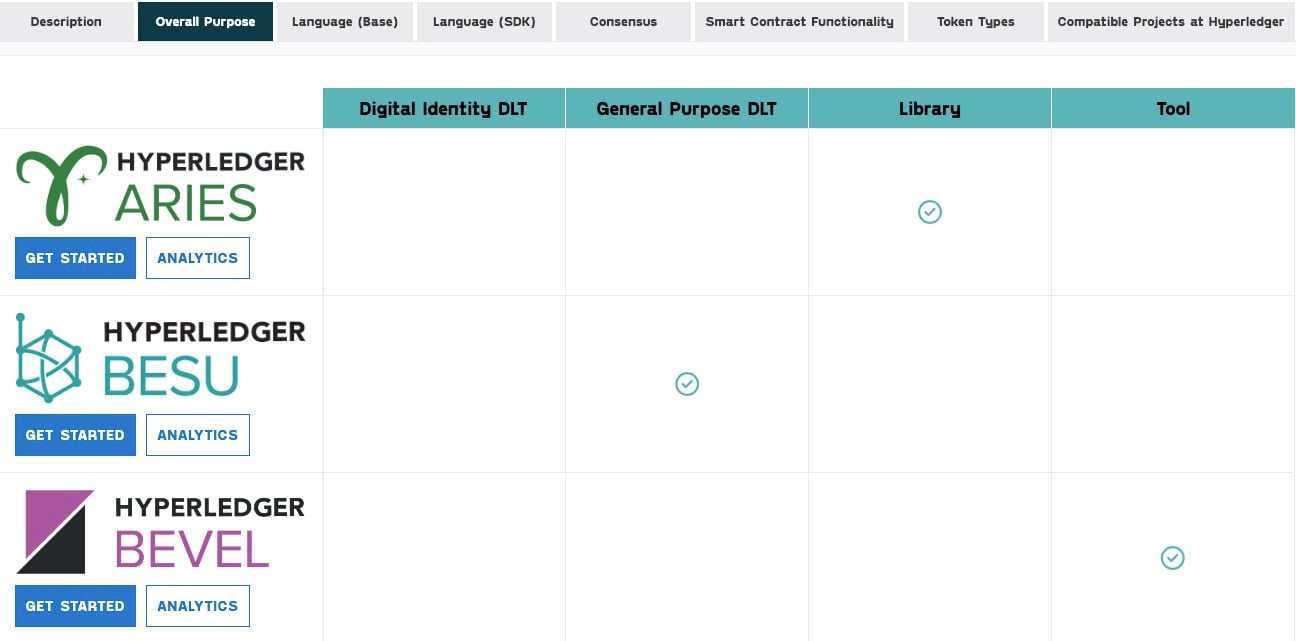
Task: Click Get Started under Hyperledger Aries
Action: coord(75,258)
